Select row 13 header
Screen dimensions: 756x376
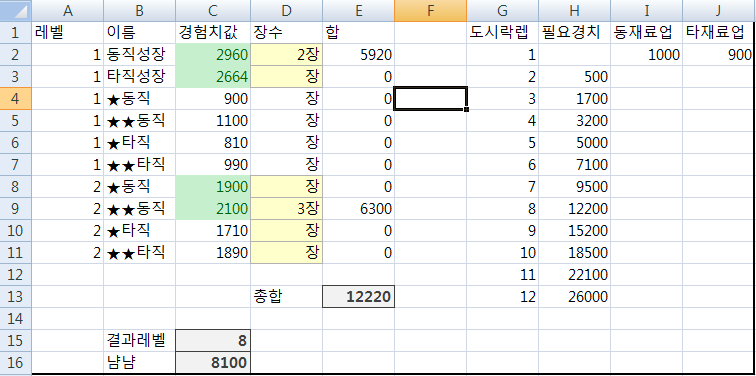point(16,296)
